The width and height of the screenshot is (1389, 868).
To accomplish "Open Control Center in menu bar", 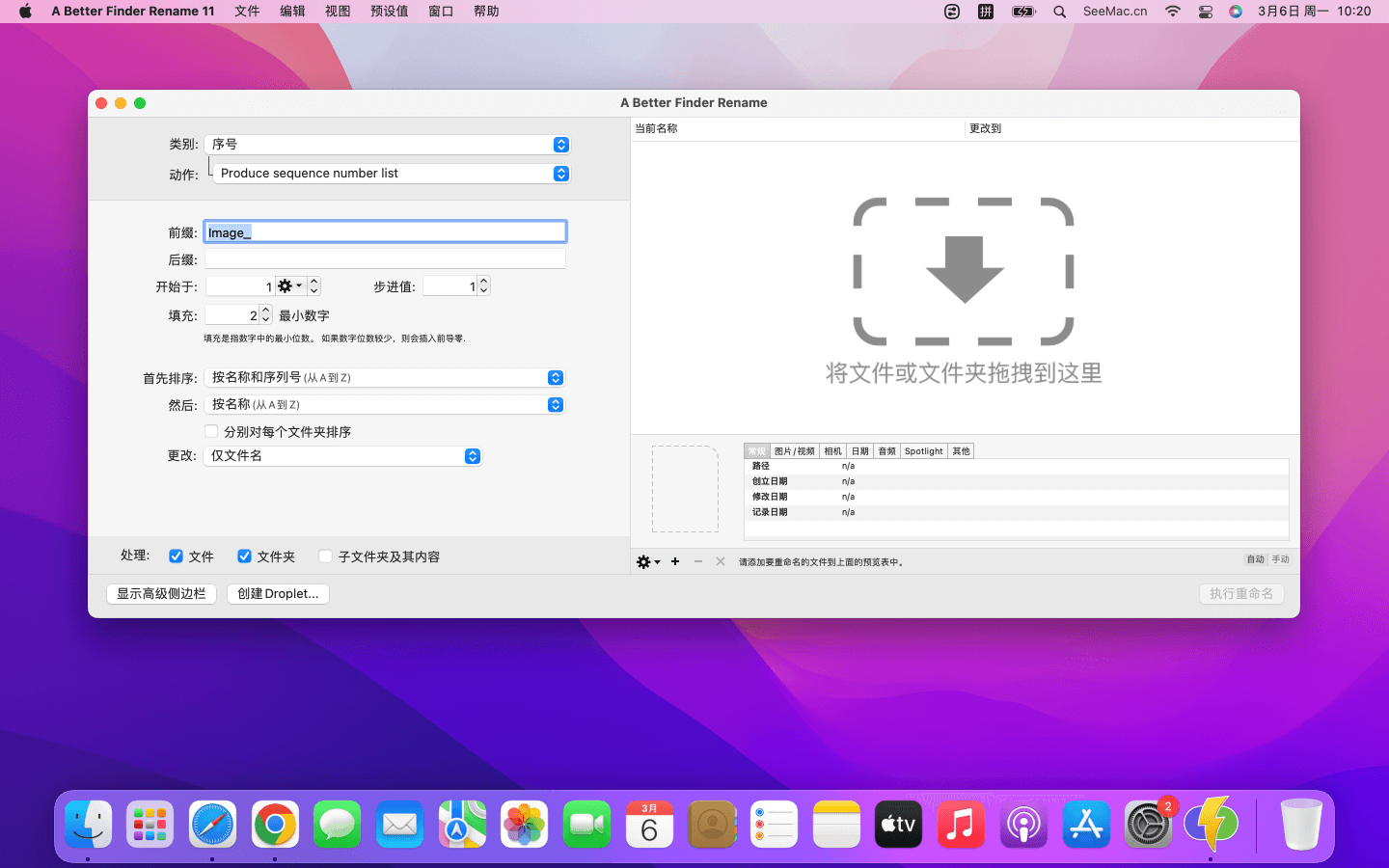I will (1206, 12).
